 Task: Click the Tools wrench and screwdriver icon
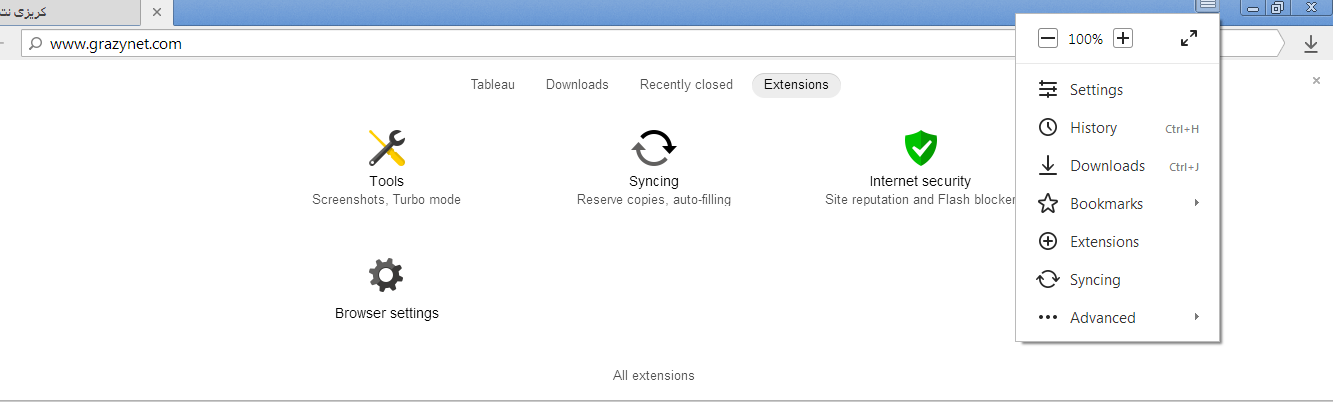tap(386, 148)
